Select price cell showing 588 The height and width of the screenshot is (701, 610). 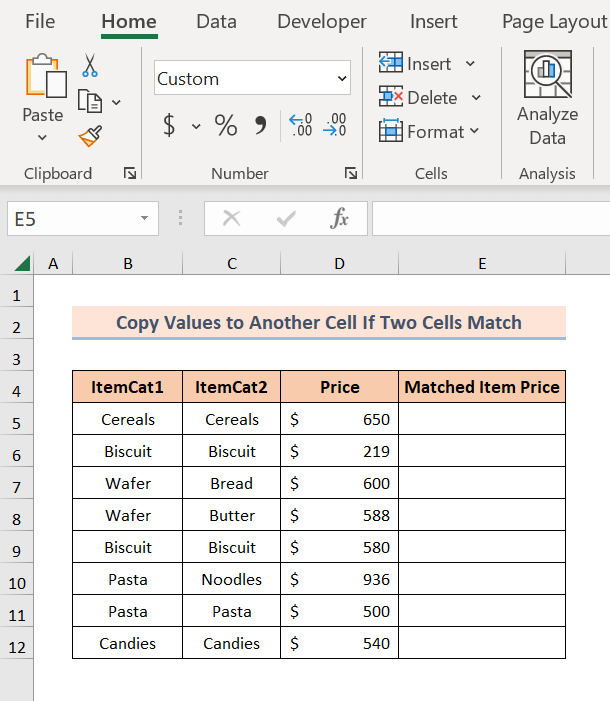tap(339, 515)
